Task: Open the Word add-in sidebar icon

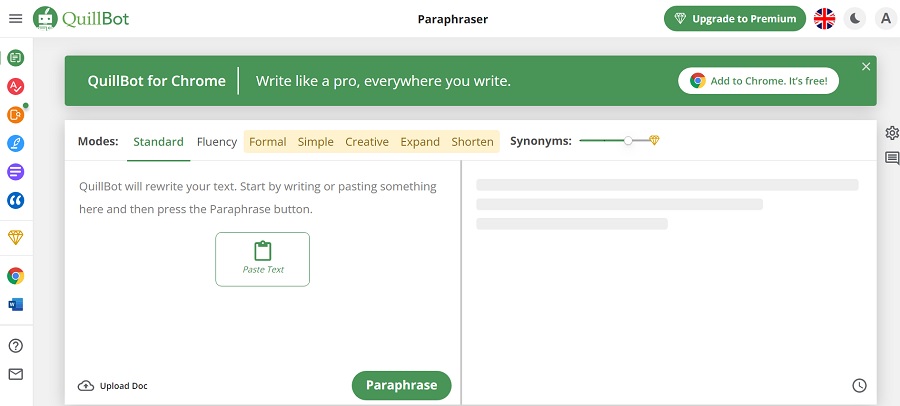Action: 15,304
